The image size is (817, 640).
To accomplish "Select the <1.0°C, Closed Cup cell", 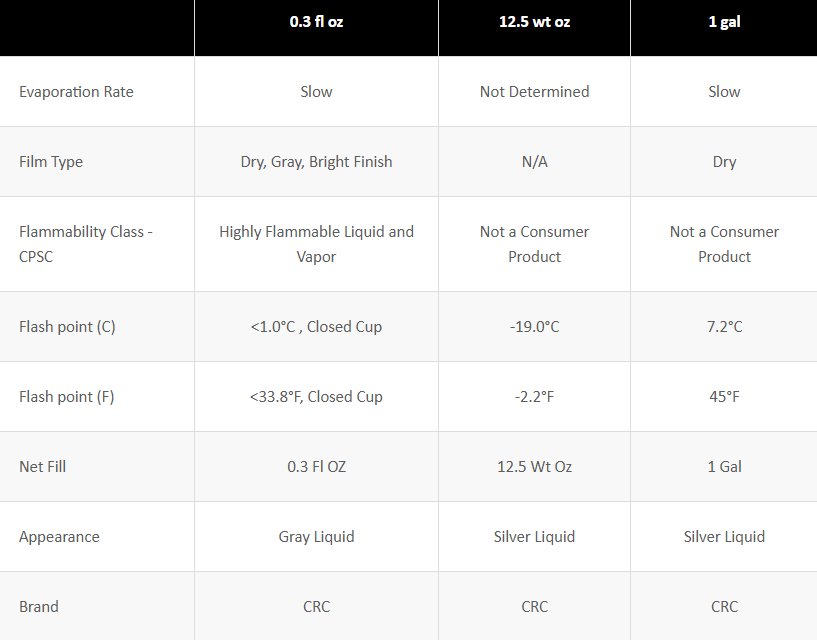I will tap(316, 327).
